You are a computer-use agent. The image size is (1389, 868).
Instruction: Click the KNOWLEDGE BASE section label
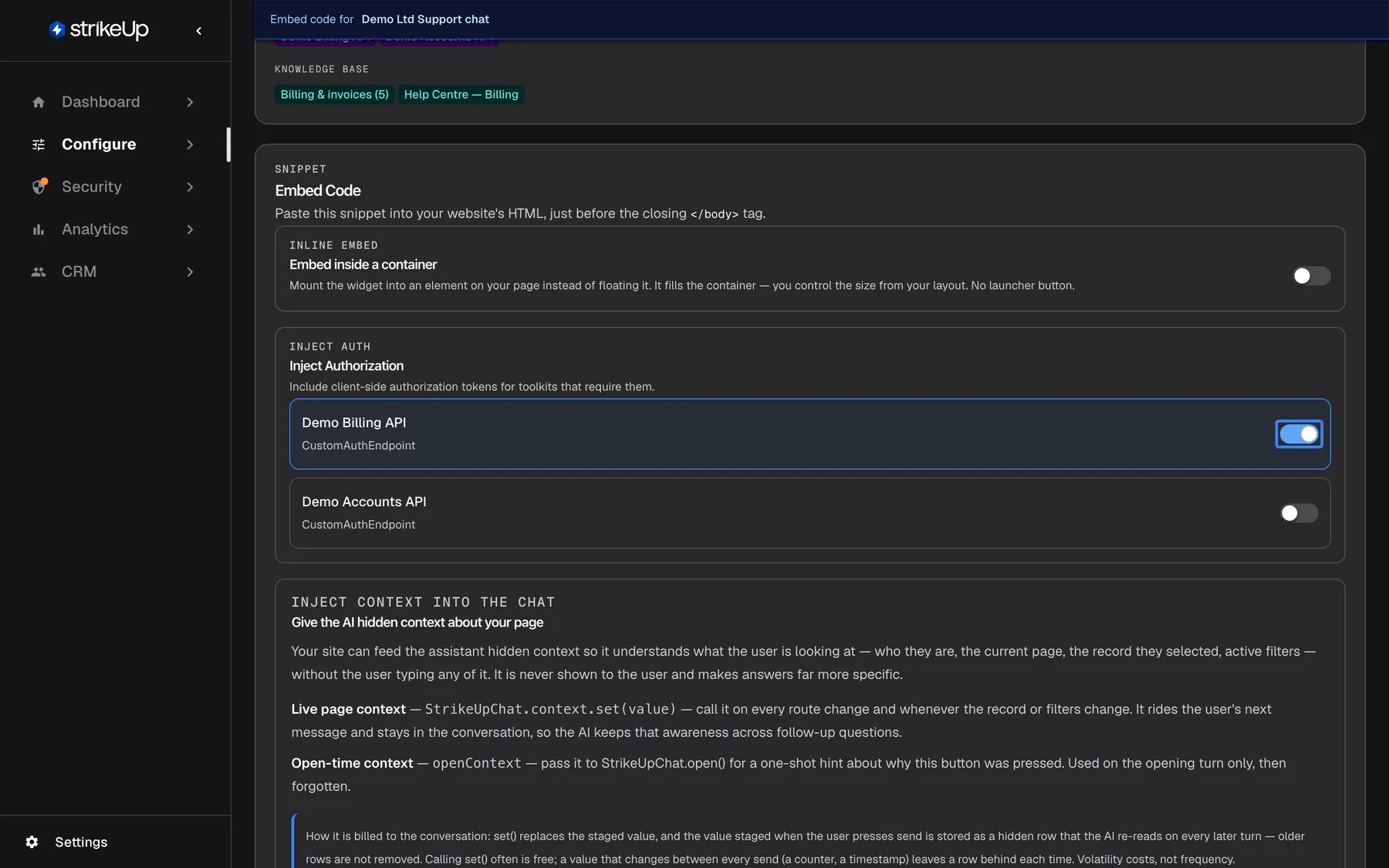coord(322,69)
